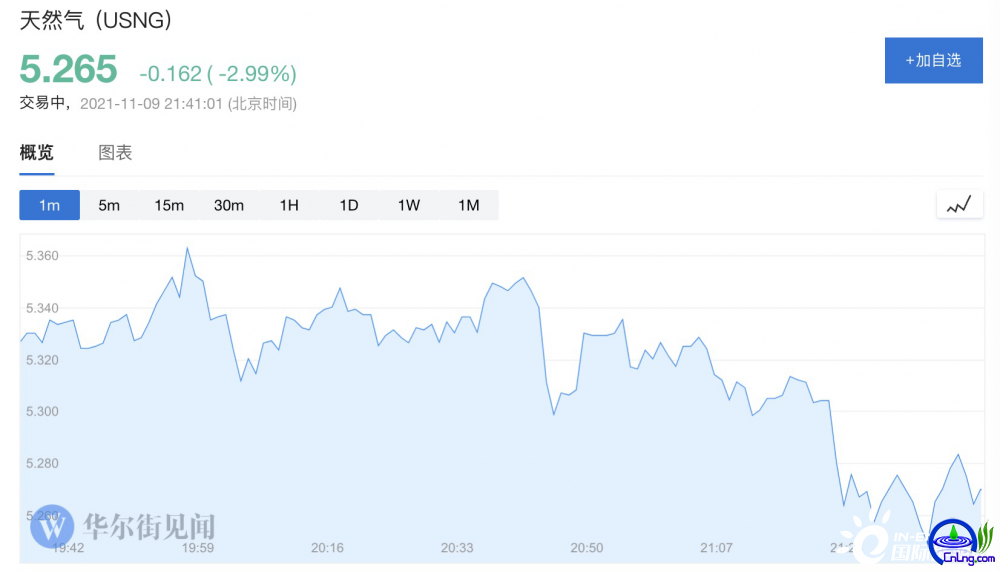Click the 5.300 price axis label
The height and width of the screenshot is (571, 1000).
(x=42, y=412)
